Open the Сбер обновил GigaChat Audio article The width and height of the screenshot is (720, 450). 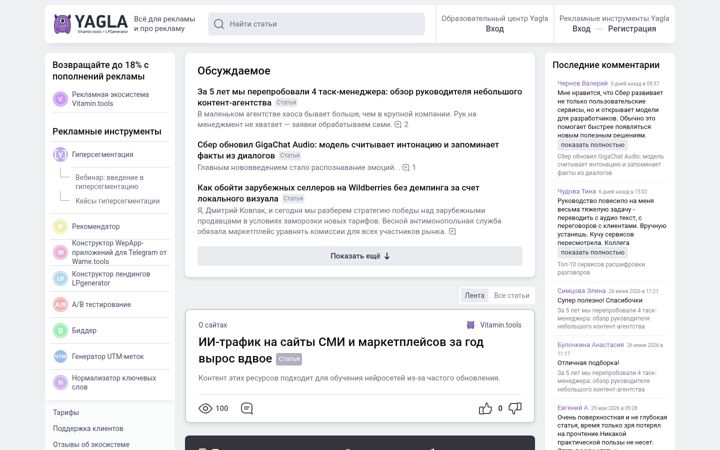click(348, 150)
